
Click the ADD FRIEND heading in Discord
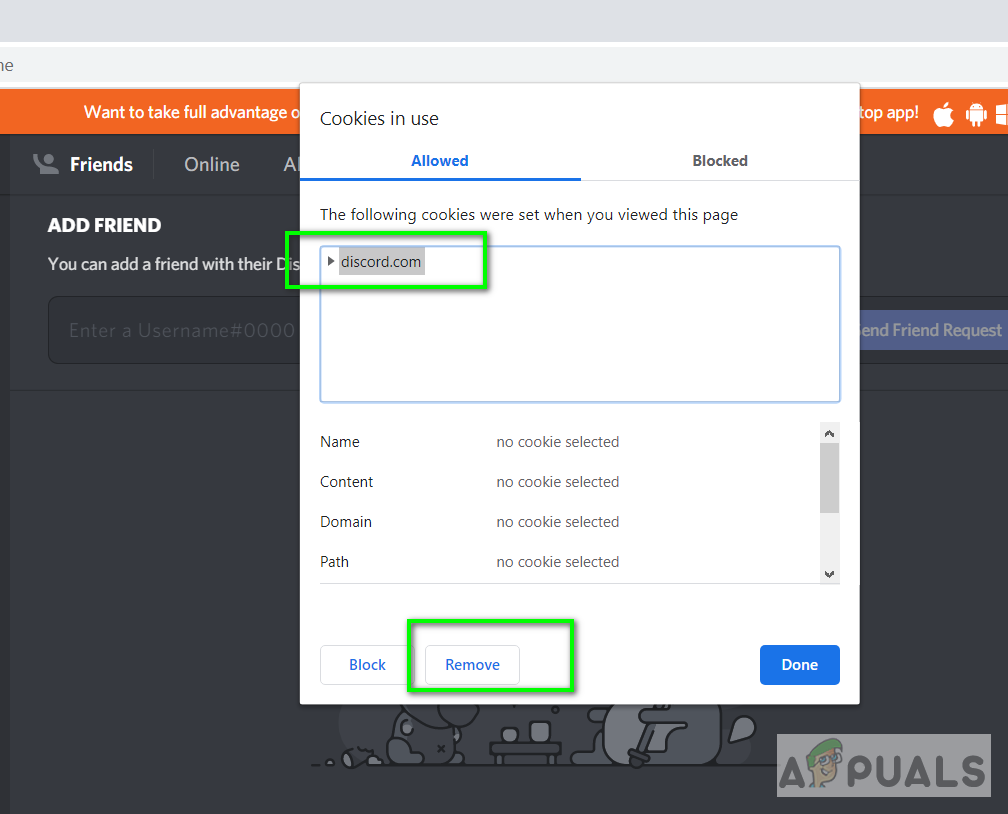104,225
